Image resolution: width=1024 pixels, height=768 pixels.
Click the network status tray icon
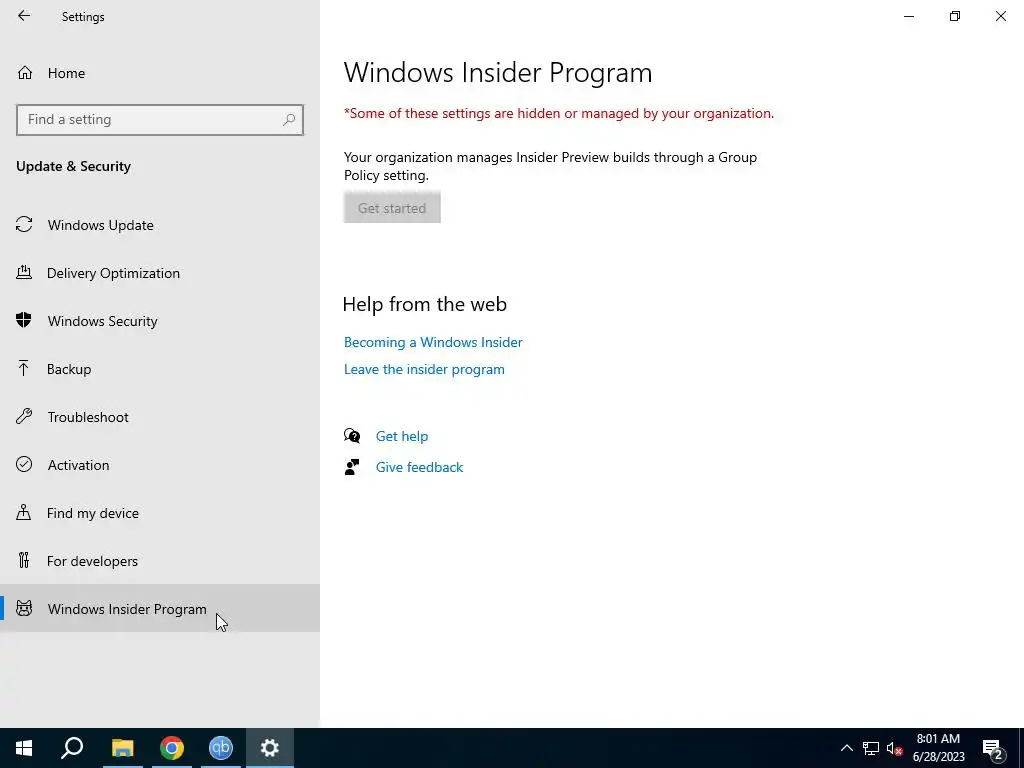pyautogui.click(x=871, y=748)
